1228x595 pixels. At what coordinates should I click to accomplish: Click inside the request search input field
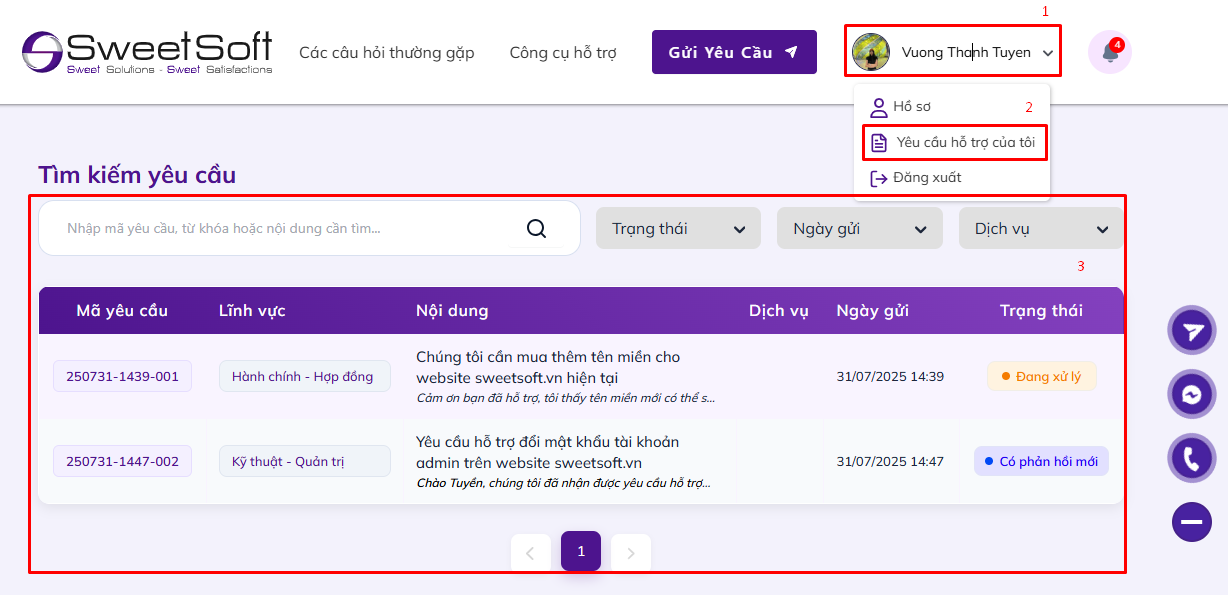point(280,229)
